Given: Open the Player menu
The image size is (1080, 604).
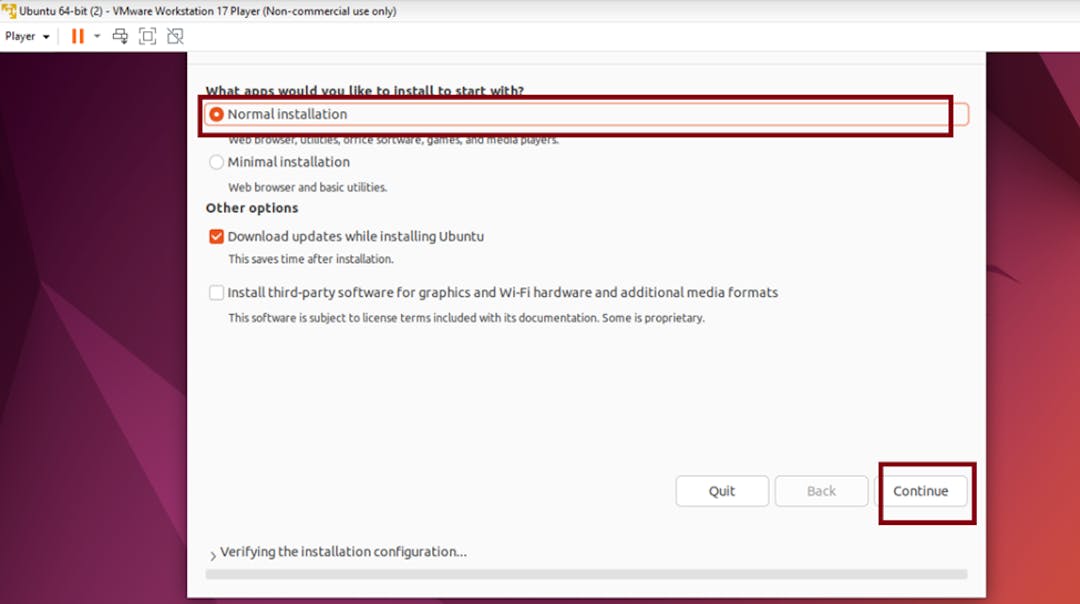Looking at the screenshot, I should [18, 36].
